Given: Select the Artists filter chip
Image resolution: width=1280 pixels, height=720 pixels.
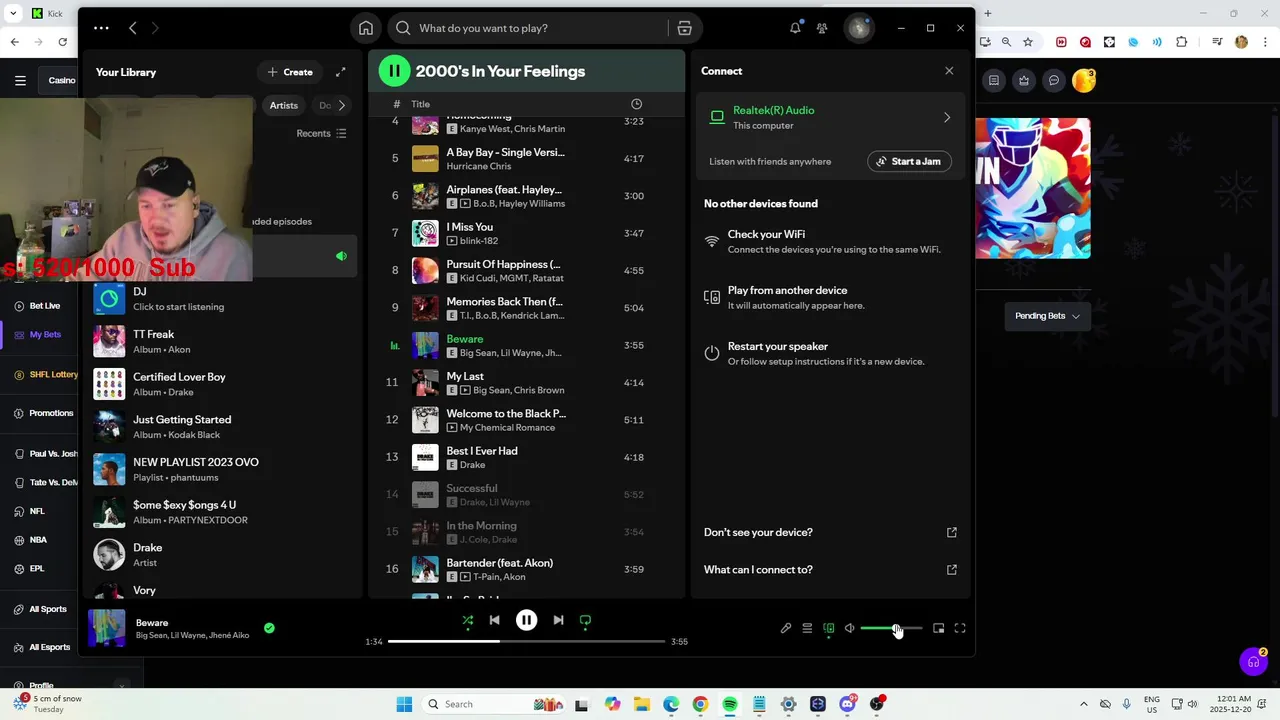Looking at the screenshot, I should [283, 105].
